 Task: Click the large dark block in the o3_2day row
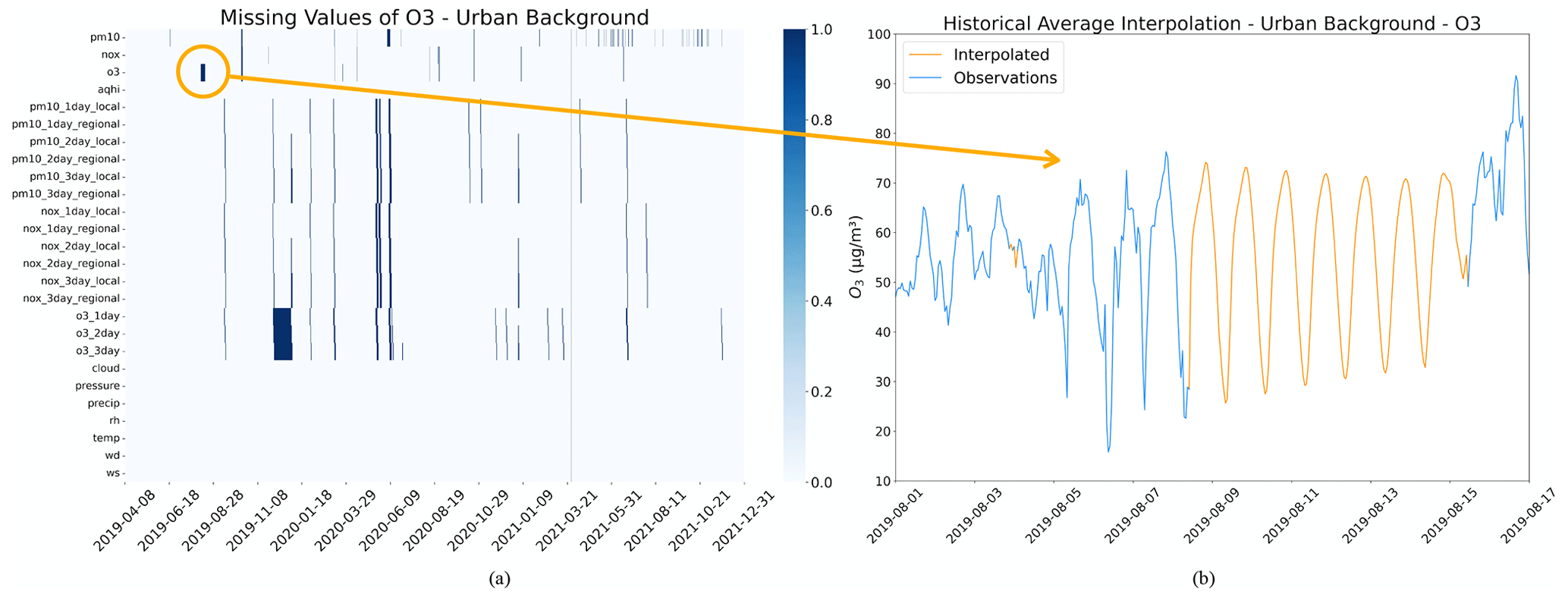(x=282, y=334)
